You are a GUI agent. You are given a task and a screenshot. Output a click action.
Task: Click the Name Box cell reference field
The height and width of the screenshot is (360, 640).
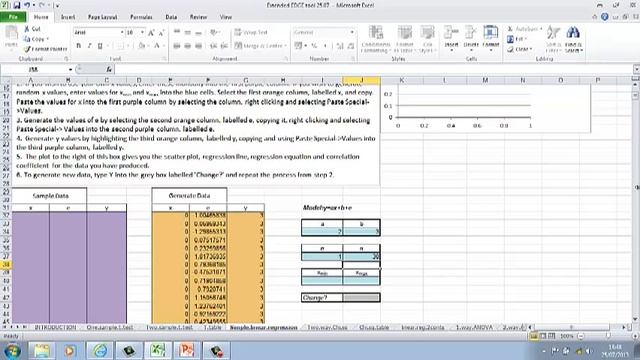click(x=33, y=69)
